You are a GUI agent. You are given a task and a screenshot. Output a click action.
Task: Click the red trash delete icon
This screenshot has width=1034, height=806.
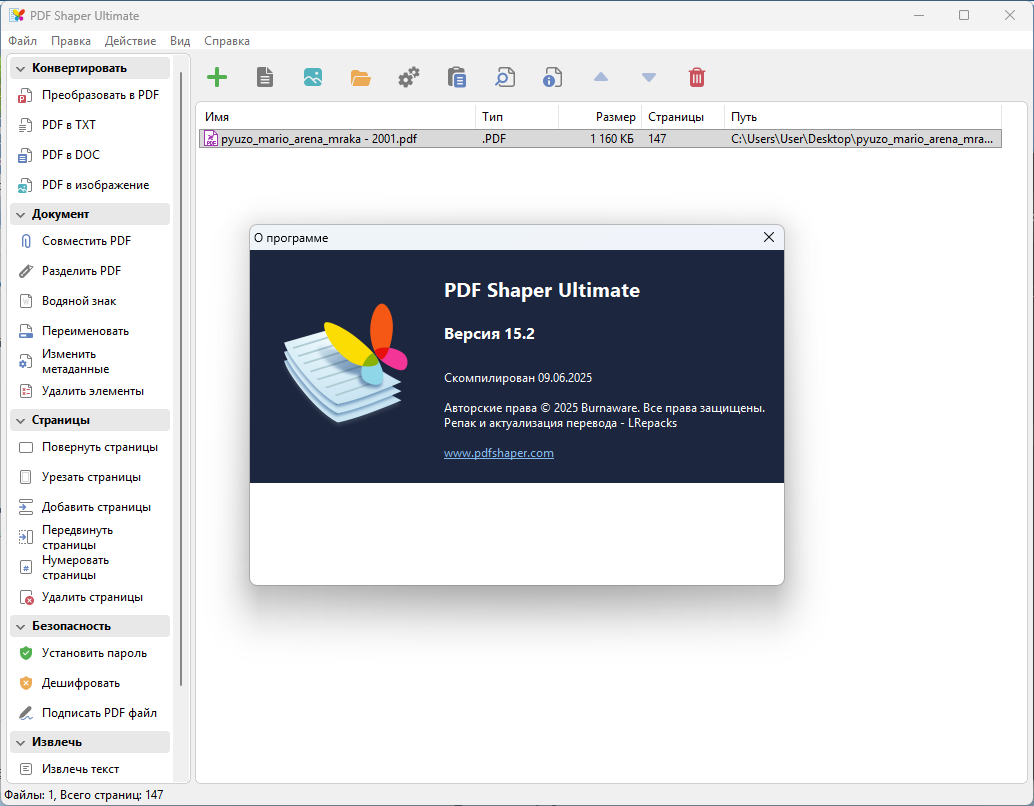pos(697,77)
